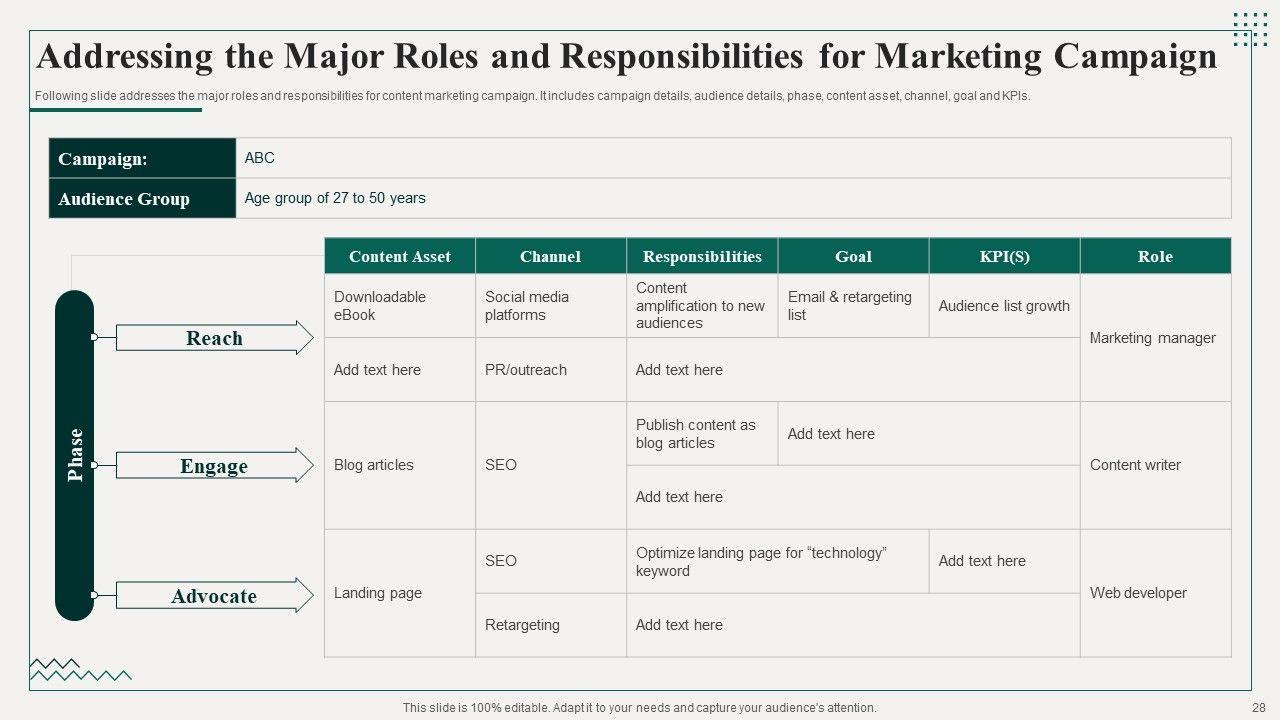Click the 'Marketing manager' role cell
The width and height of the screenshot is (1280, 720).
(x=1155, y=338)
